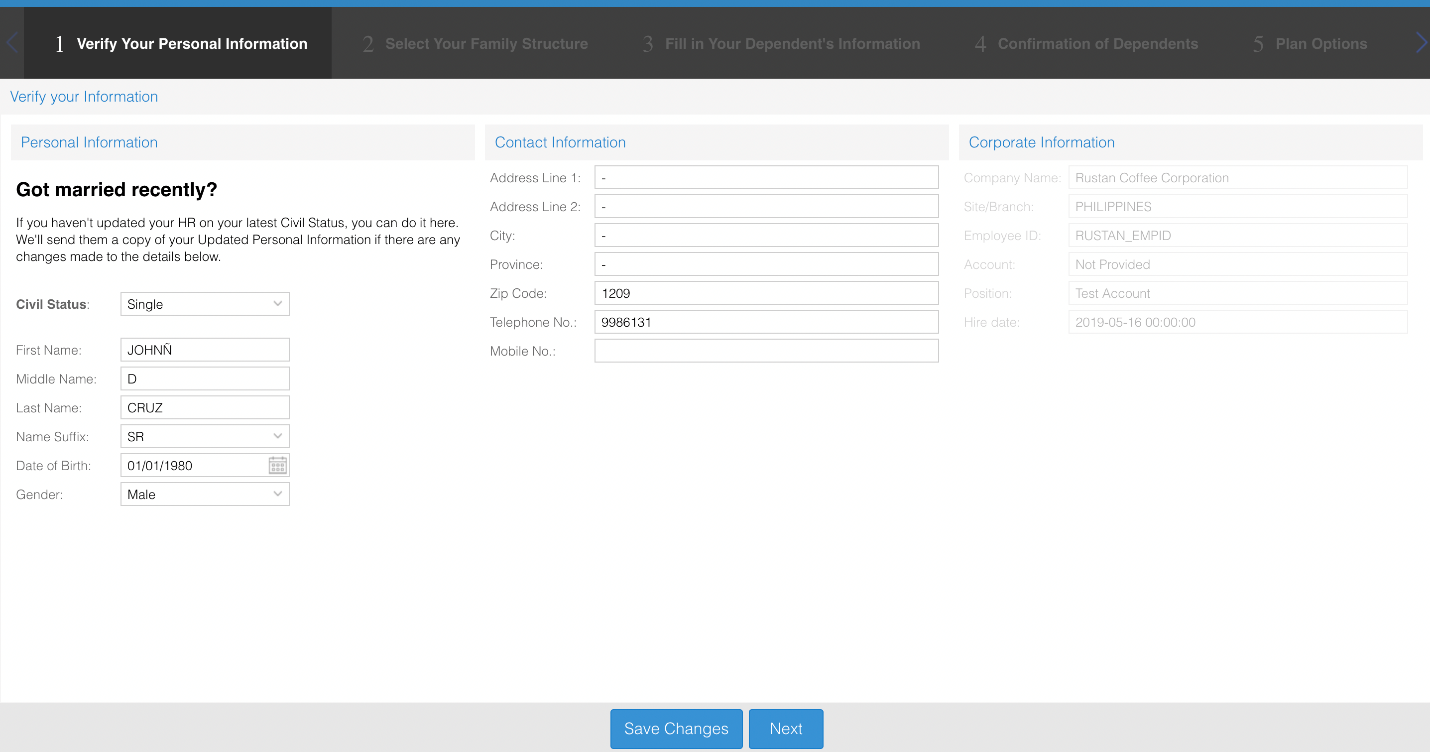Expand the Civil Status dropdown
Image resolution: width=1430 pixels, height=752 pixels.
pos(205,304)
